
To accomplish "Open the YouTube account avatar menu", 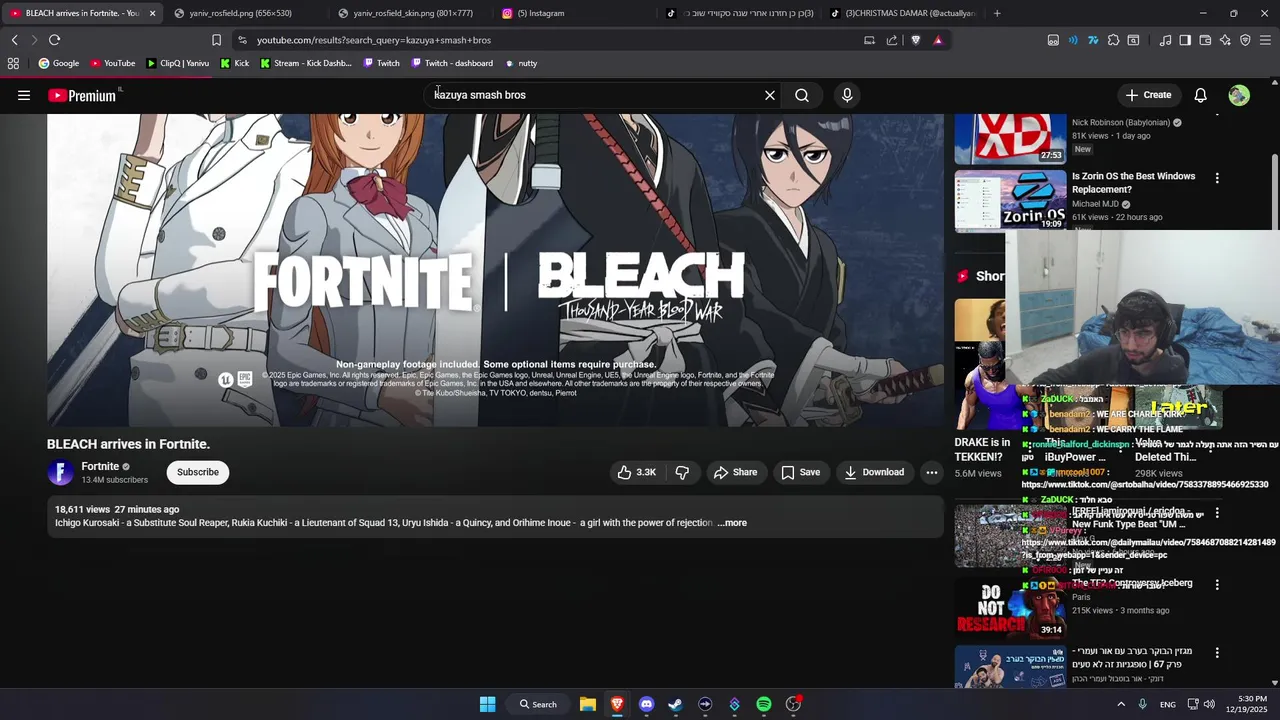I will (x=1239, y=95).
